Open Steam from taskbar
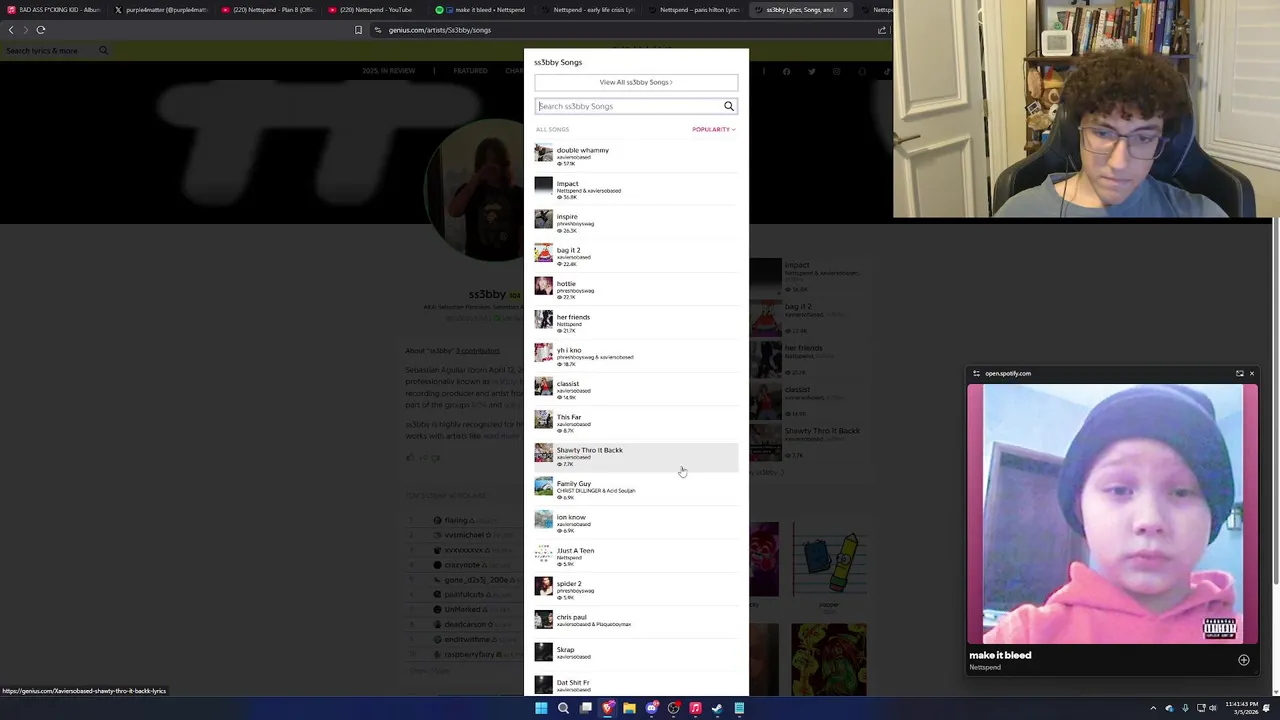Screen dimensions: 1280x720 point(717,708)
